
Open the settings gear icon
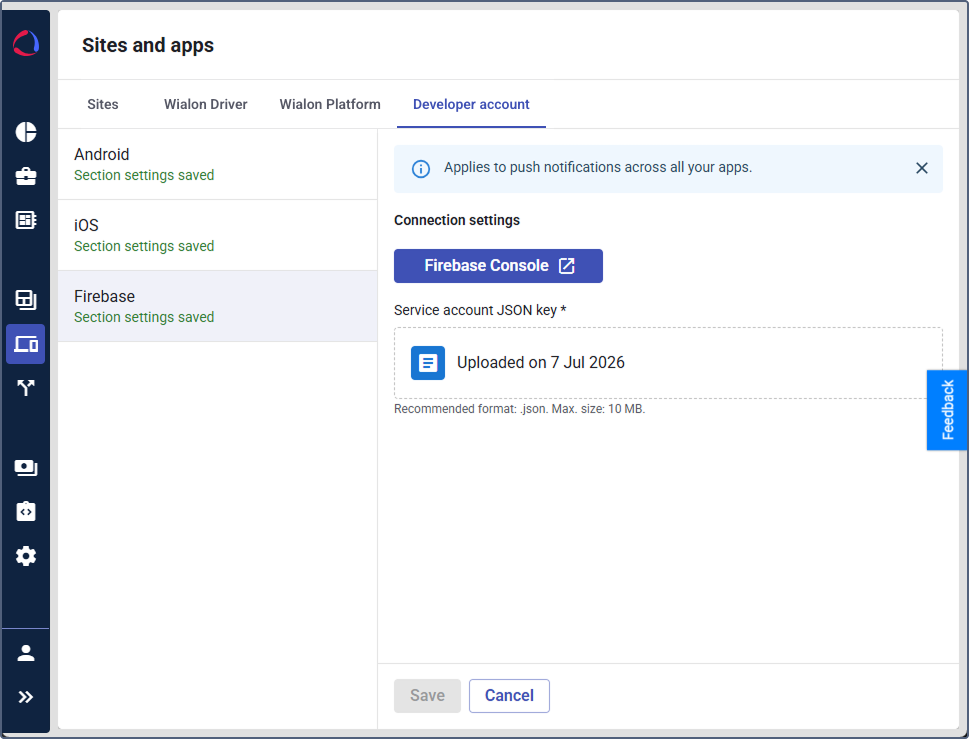pyautogui.click(x=26, y=556)
